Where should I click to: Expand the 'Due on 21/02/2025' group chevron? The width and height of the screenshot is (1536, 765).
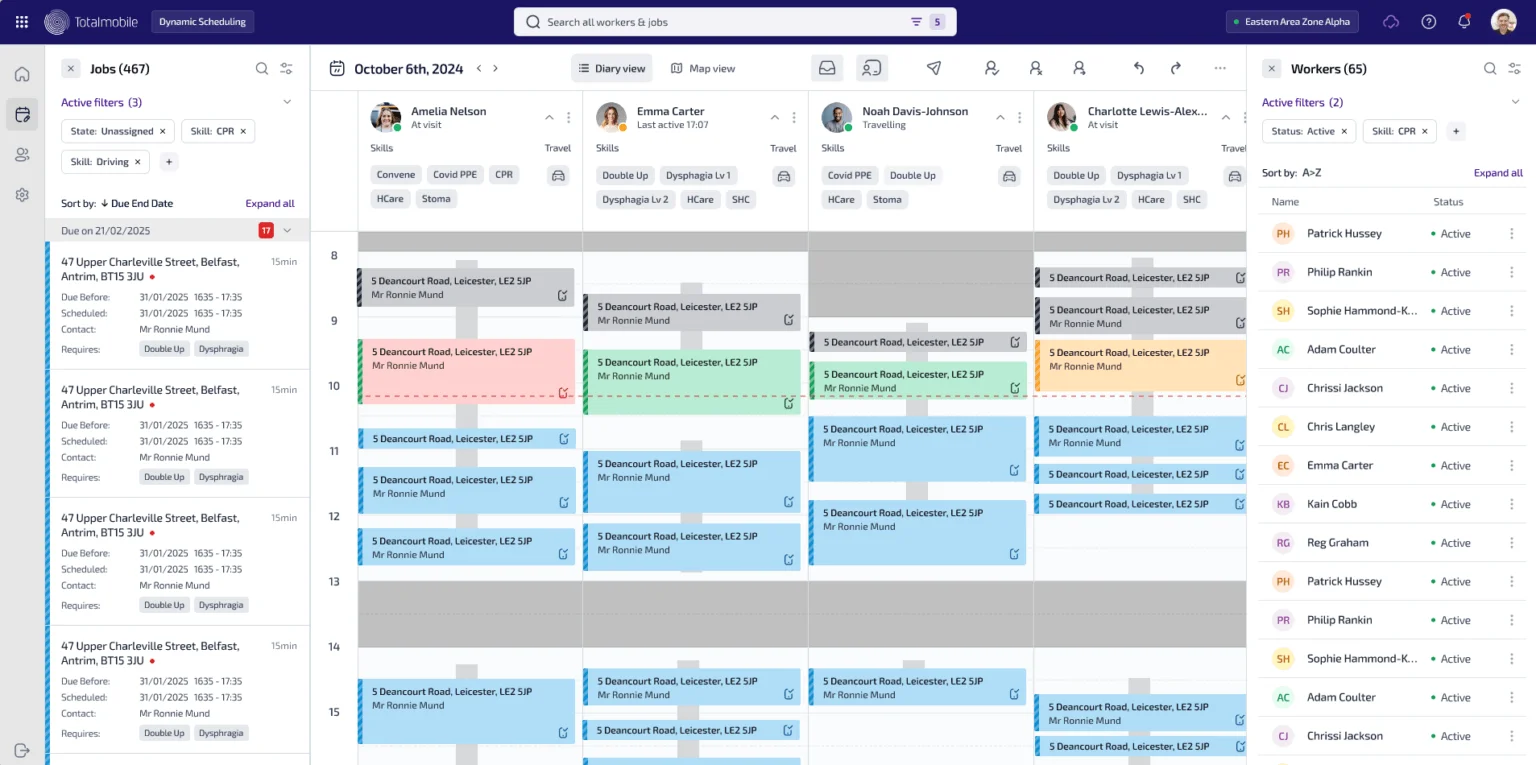point(287,230)
